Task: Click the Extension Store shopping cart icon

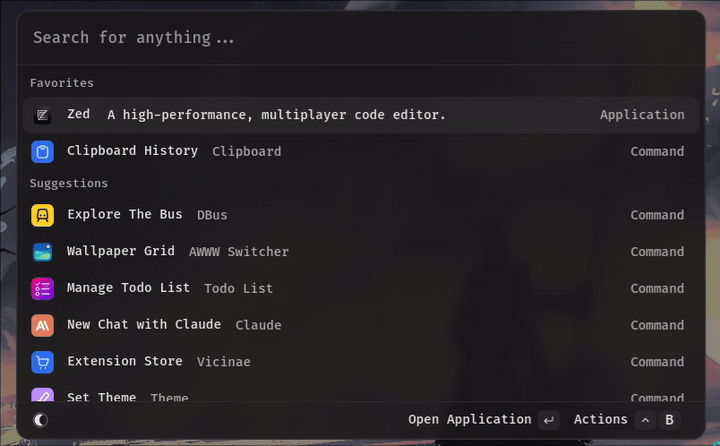Action: pyautogui.click(x=42, y=362)
